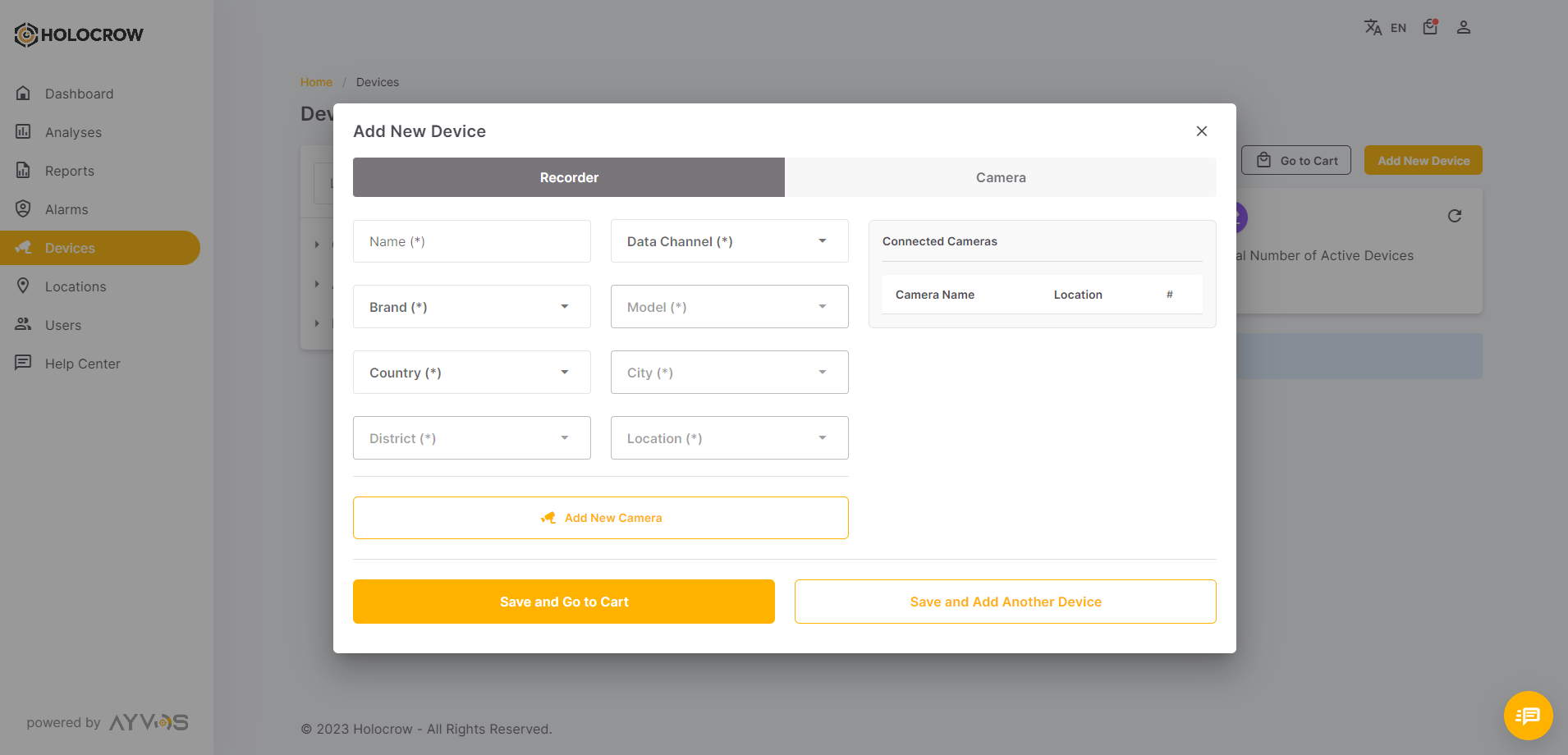1568x755 pixels.
Task: Expand the Data Channel dropdown
Action: click(729, 241)
